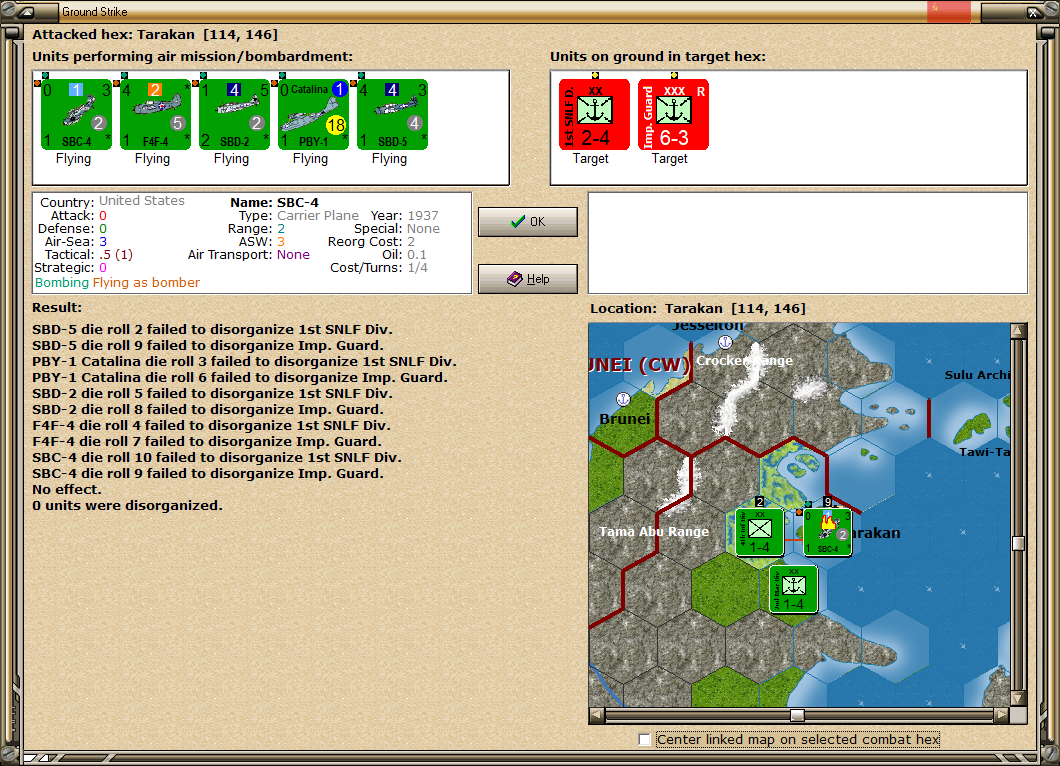Viewport: 1060px width, 766px height.
Task: Click 'Bombing Flying as bomber' status text
Action: [118, 283]
